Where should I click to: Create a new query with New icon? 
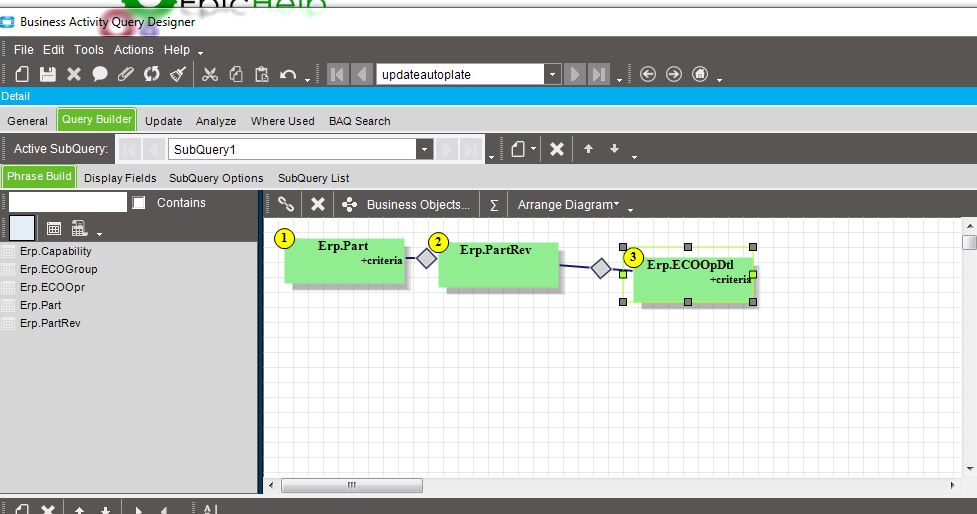pos(22,74)
